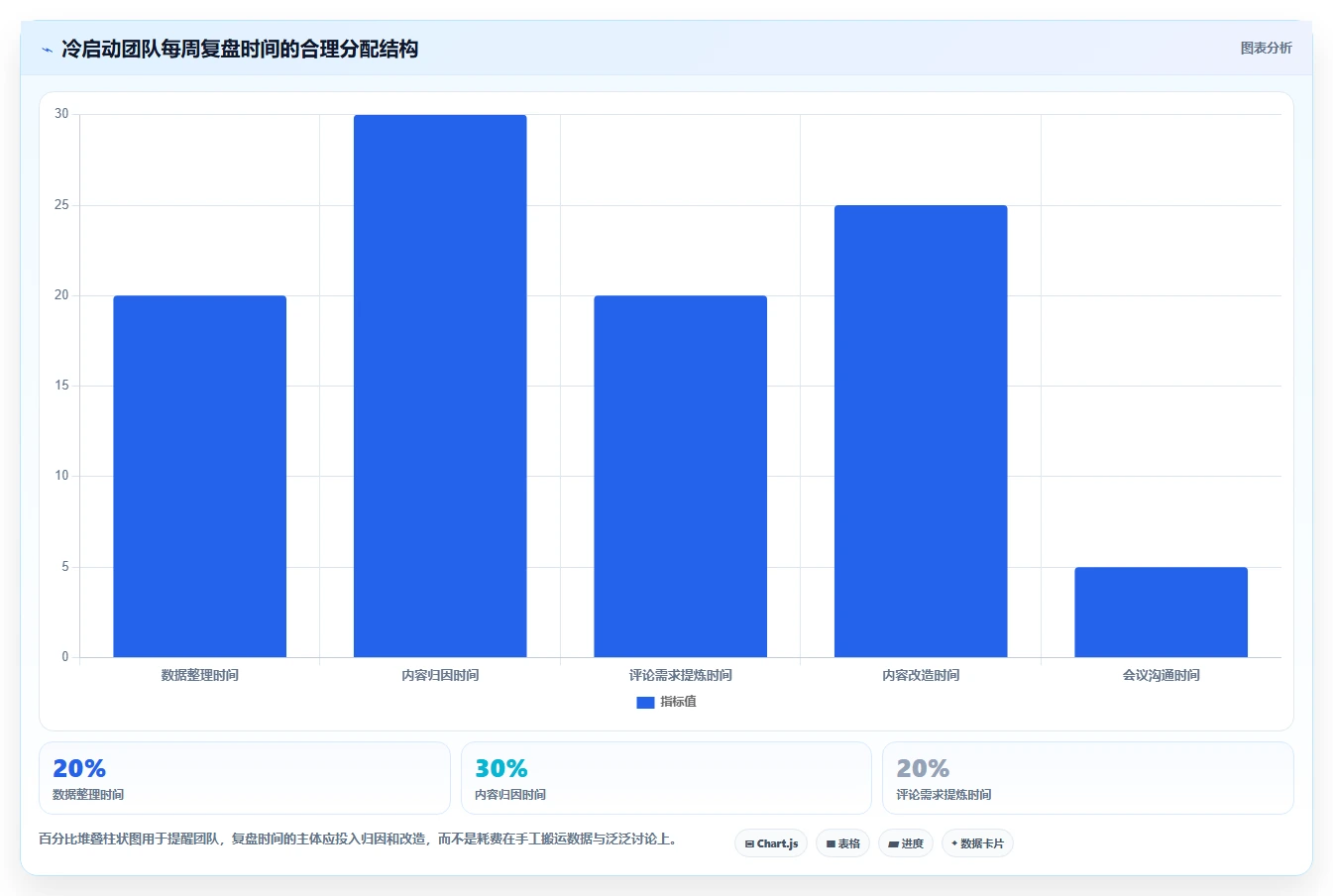
Task: Click the y-axis value 15
Action: (62, 386)
